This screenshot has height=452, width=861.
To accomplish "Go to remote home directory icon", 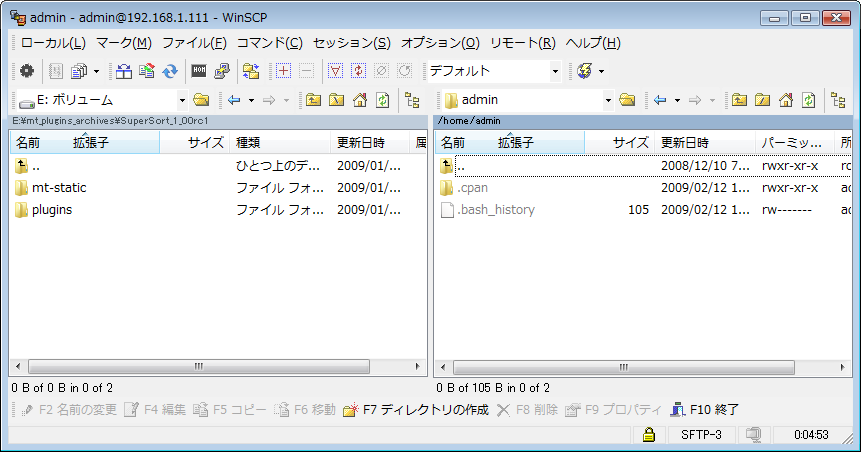I will (786, 100).
